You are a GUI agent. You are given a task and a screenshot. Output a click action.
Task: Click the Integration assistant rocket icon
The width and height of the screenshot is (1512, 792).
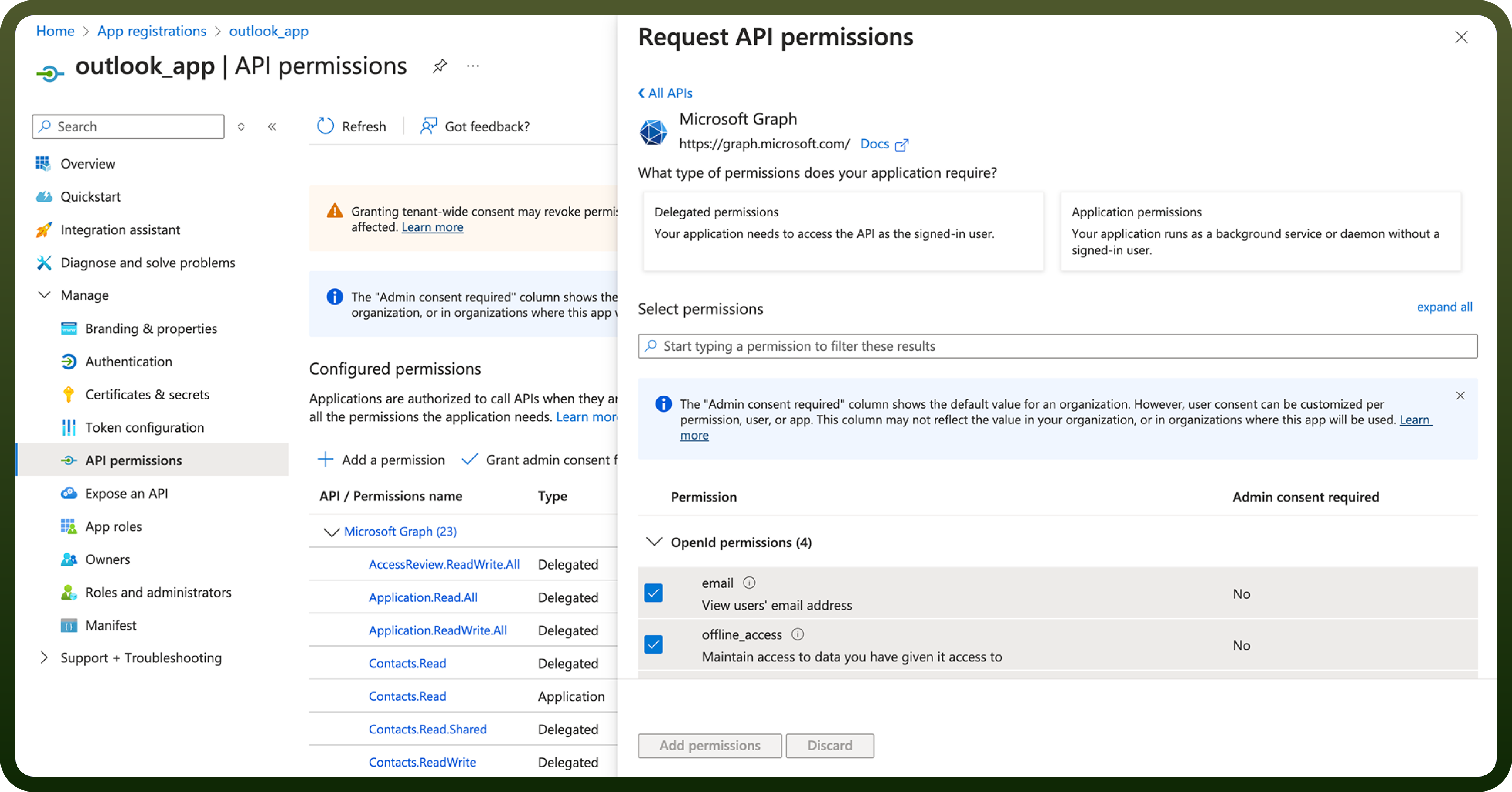[44, 229]
